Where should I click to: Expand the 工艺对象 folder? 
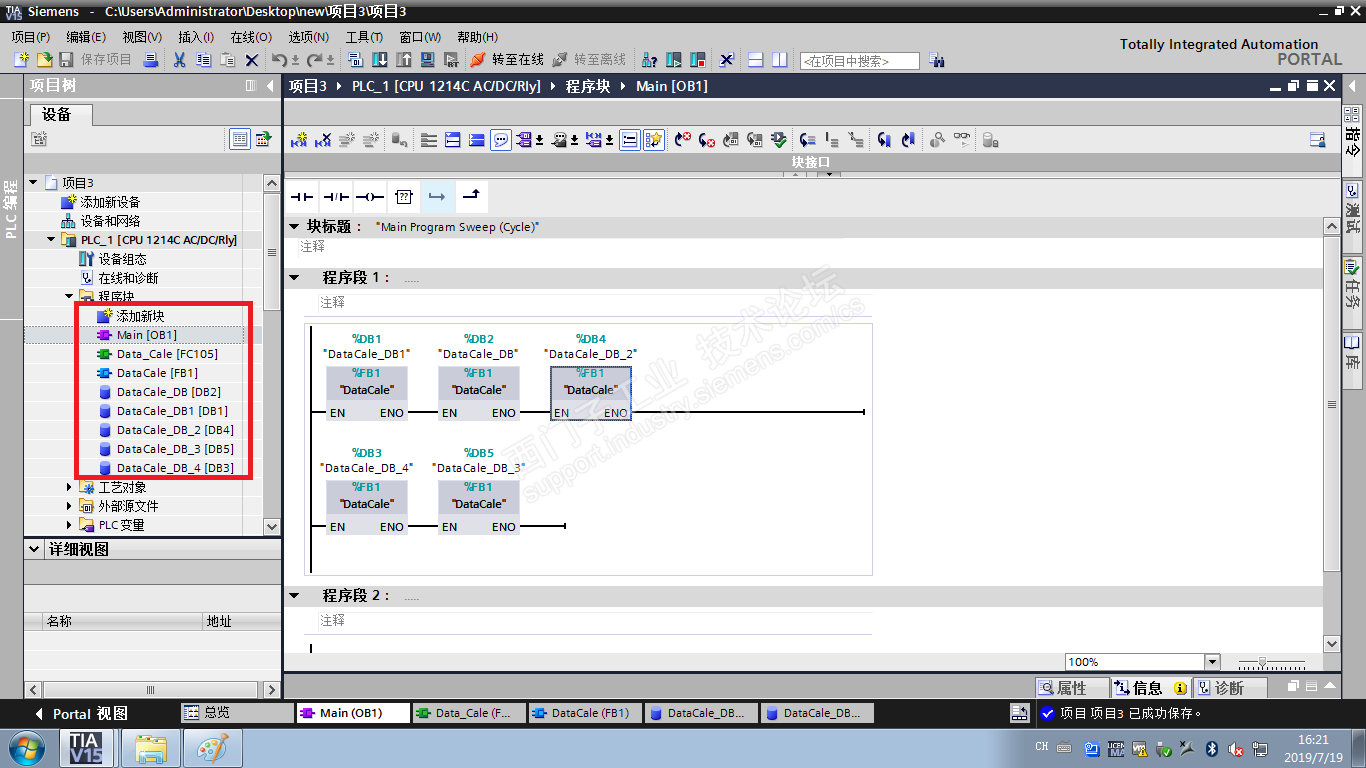point(70,487)
